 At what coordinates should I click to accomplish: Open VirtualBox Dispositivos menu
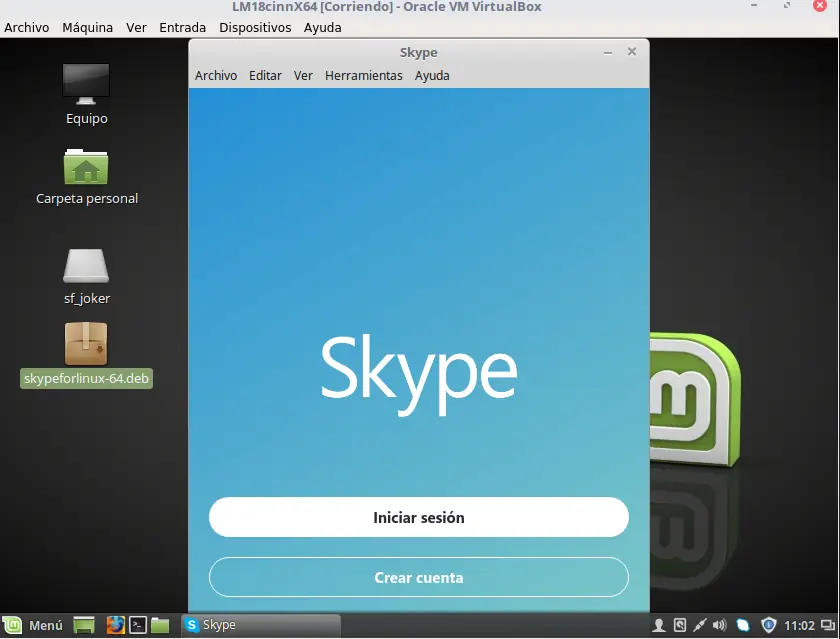[x=255, y=27]
